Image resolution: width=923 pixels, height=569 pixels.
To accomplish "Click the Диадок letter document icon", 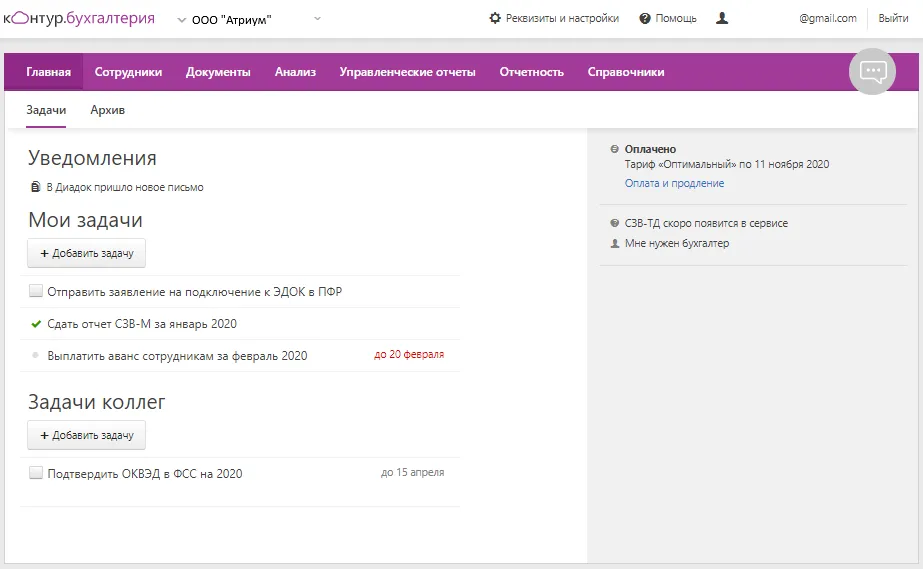I will click(35, 187).
